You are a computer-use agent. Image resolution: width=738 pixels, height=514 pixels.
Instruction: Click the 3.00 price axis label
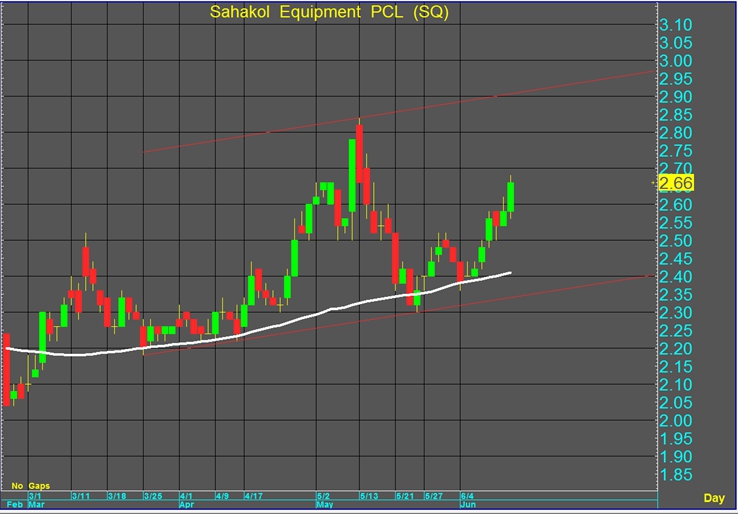tap(676, 61)
